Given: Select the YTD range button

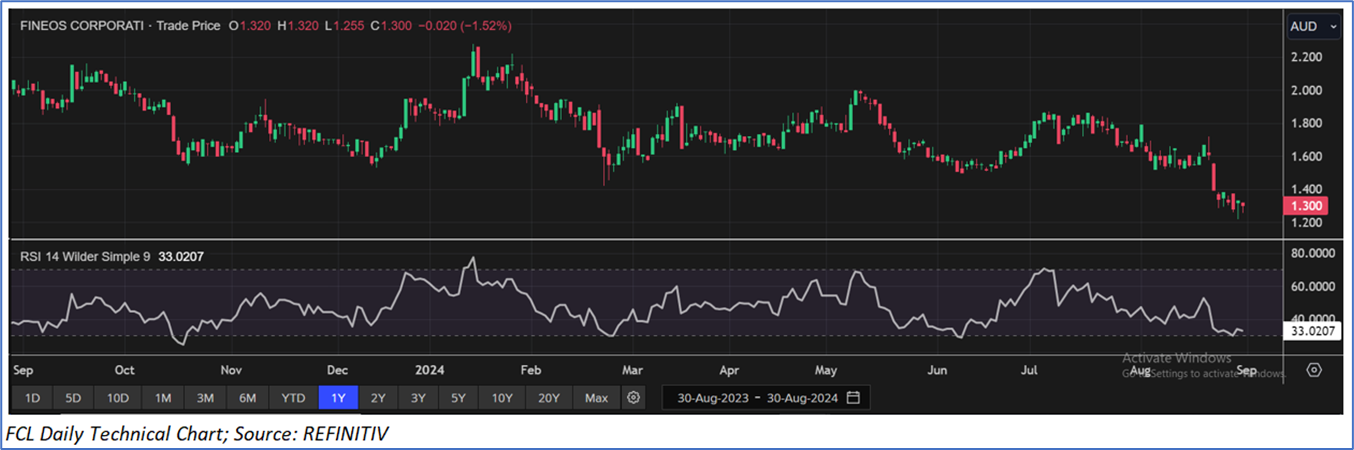Looking at the screenshot, I should click(293, 398).
